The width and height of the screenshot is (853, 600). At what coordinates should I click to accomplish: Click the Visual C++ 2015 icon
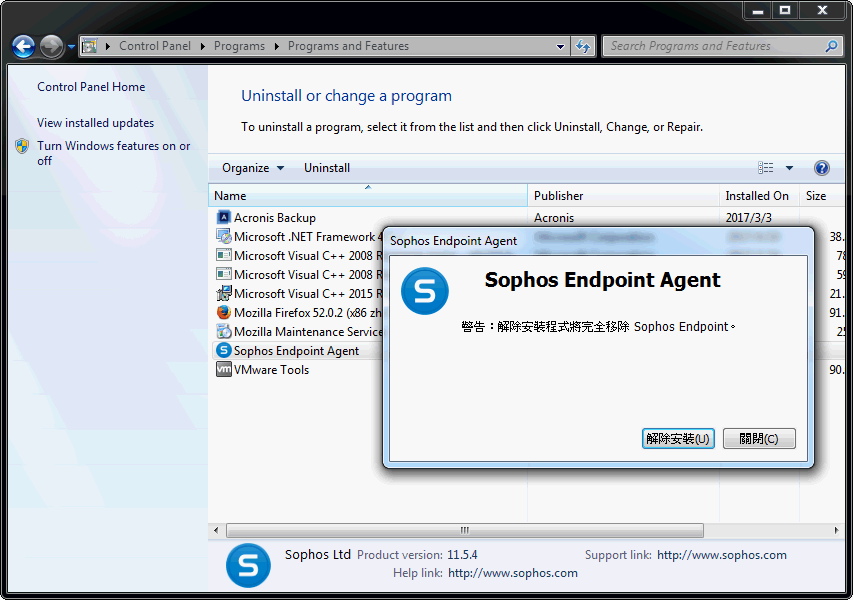pyautogui.click(x=223, y=294)
